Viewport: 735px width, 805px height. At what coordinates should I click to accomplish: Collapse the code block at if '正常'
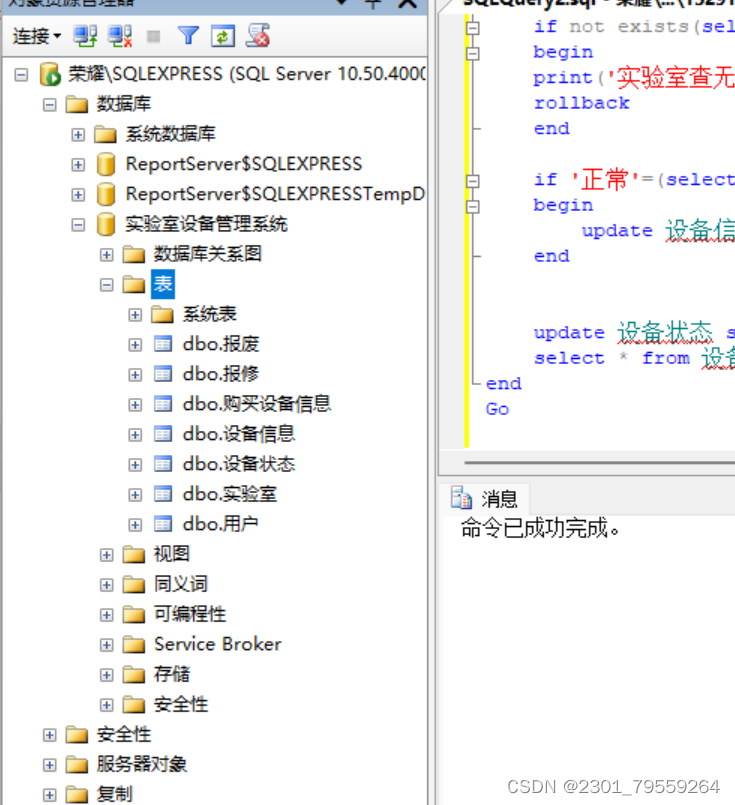[x=473, y=181]
